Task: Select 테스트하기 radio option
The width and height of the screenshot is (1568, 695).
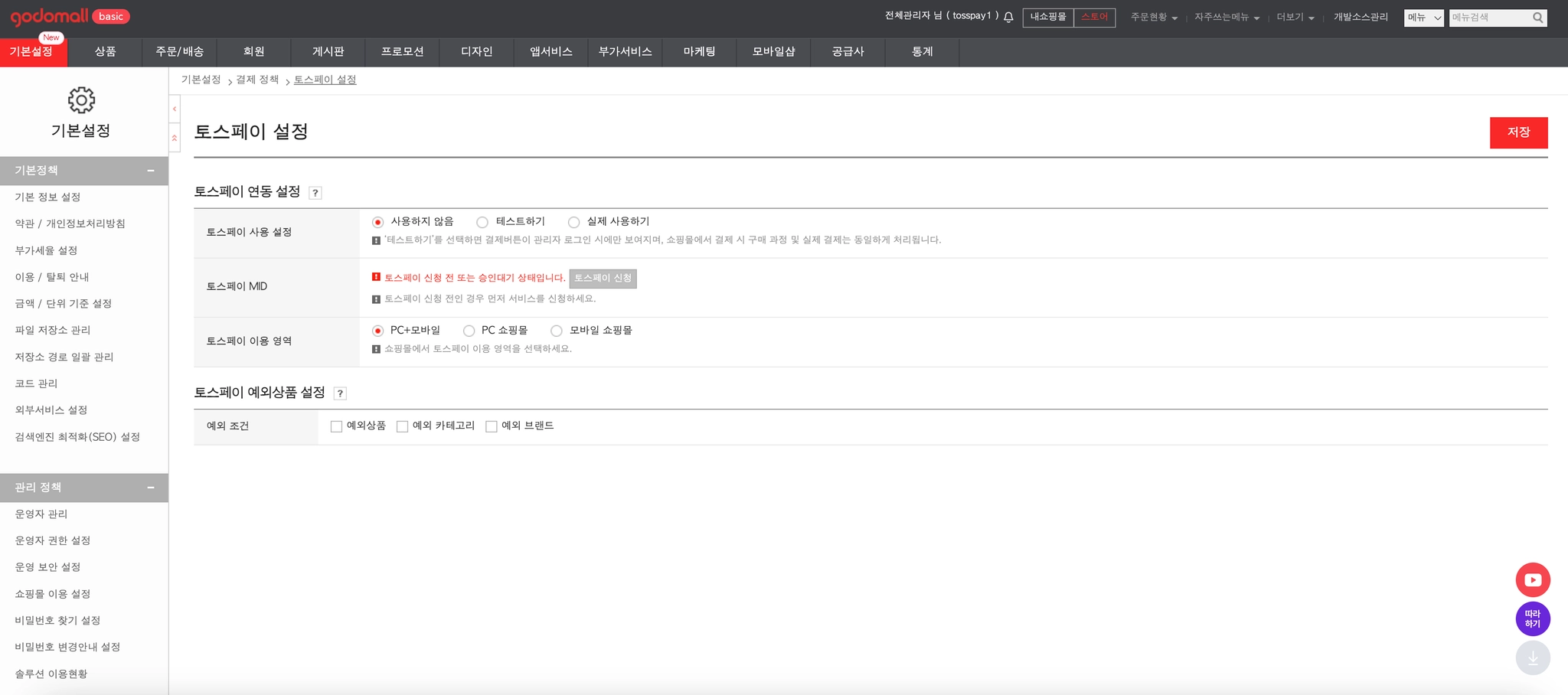Action: (482, 222)
